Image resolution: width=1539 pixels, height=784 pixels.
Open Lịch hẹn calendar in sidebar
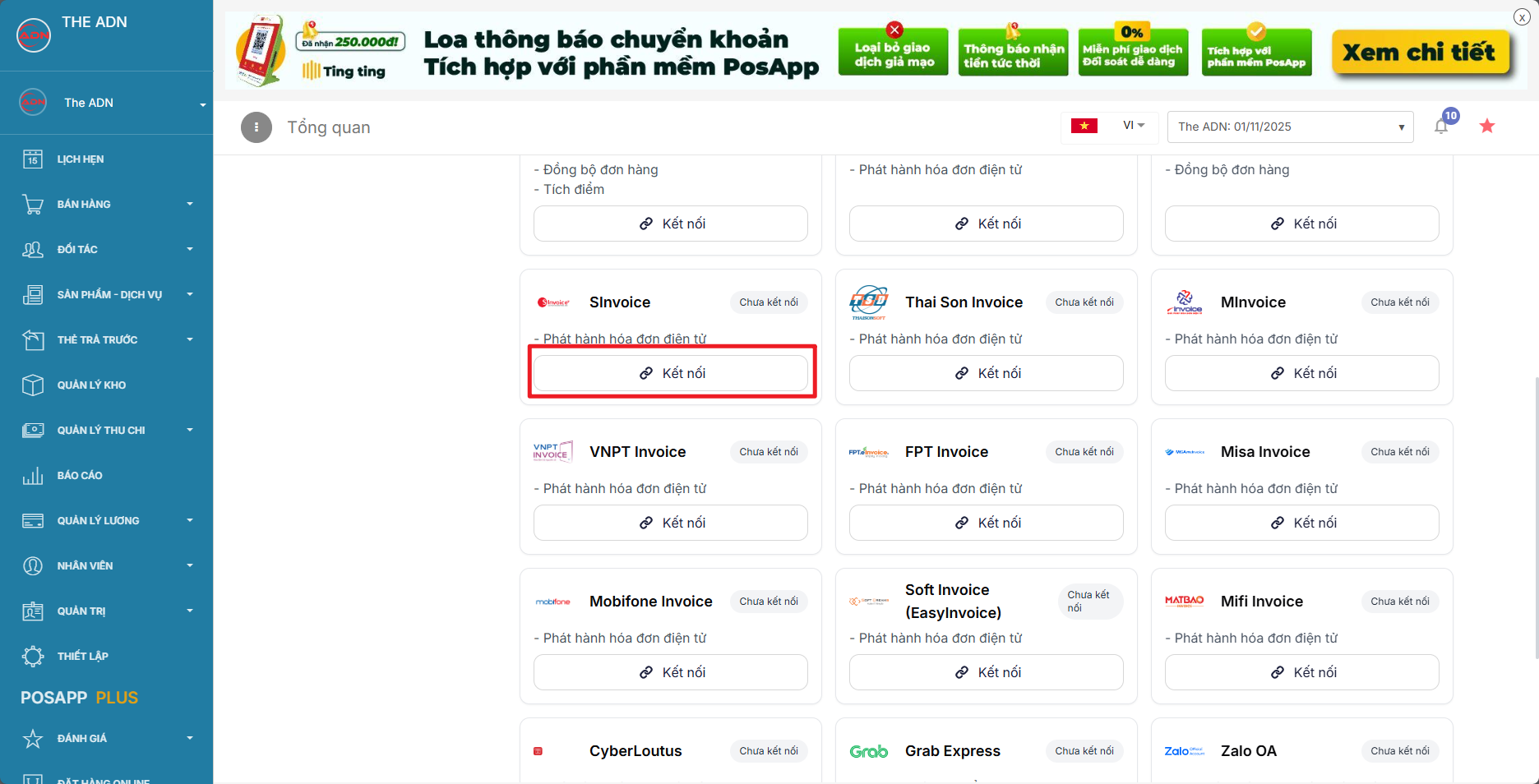(x=80, y=159)
